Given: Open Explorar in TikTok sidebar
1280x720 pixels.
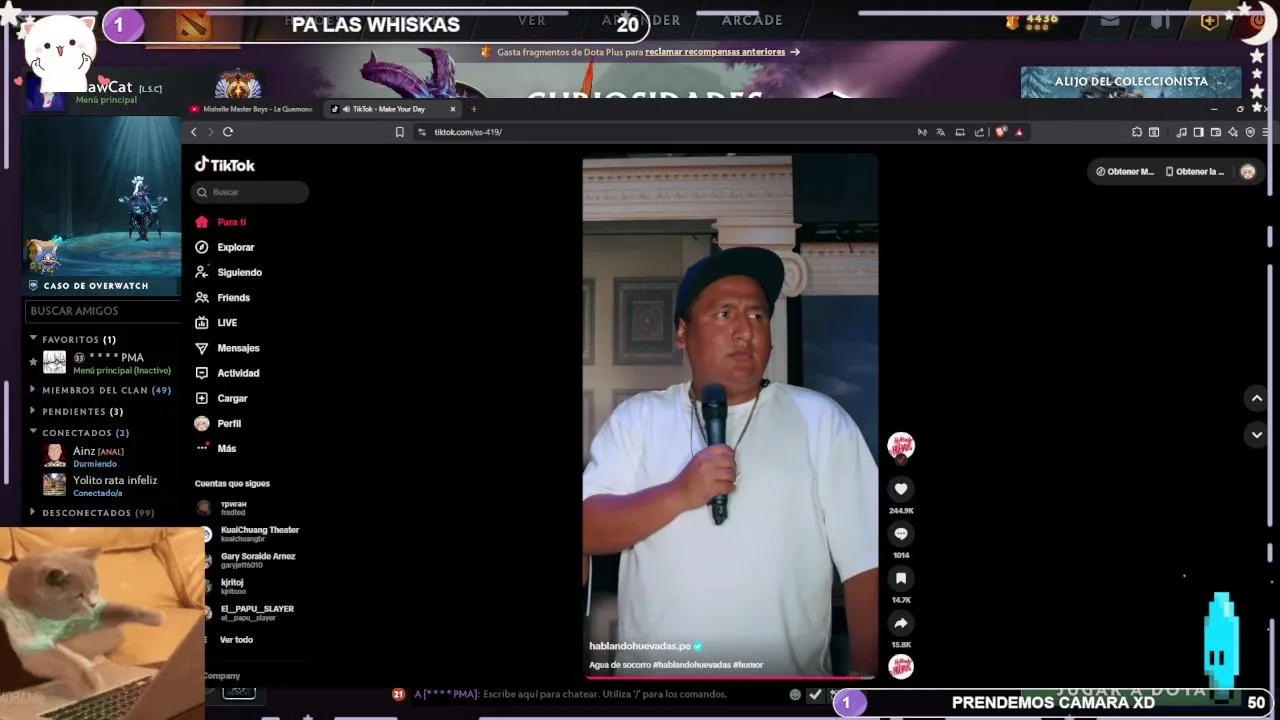Looking at the screenshot, I should pyautogui.click(x=225, y=247).
